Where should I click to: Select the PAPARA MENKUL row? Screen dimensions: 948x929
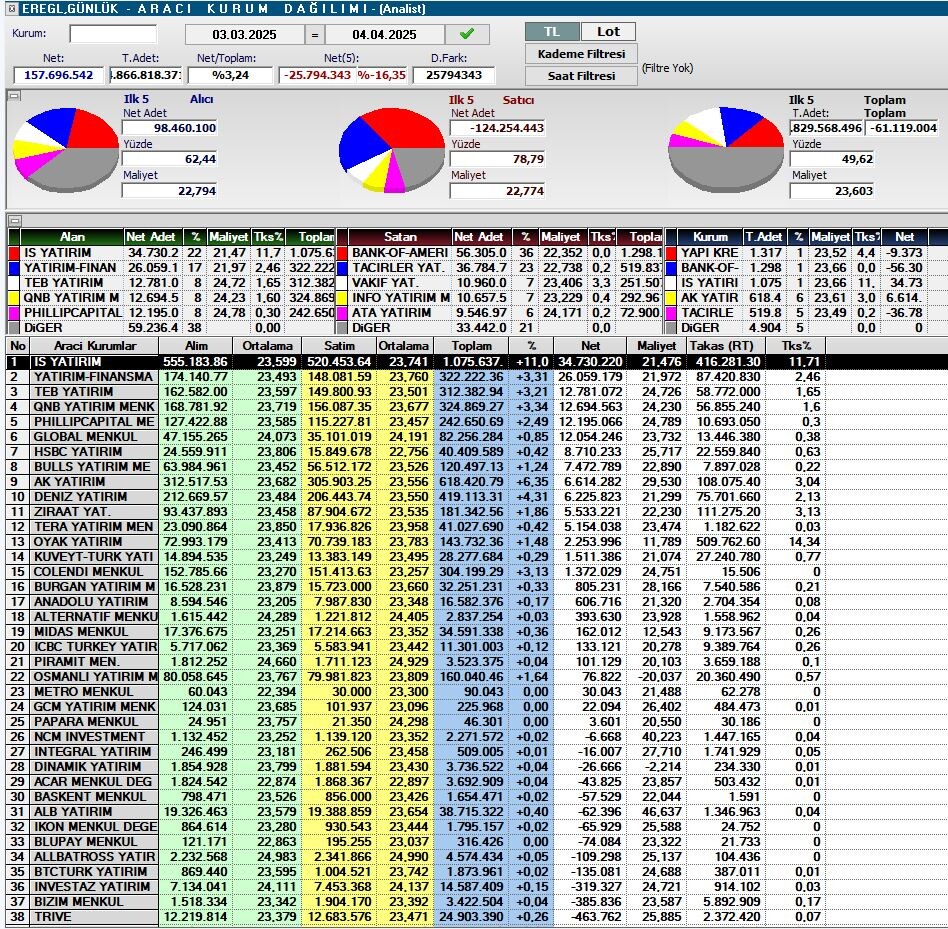coord(416,722)
